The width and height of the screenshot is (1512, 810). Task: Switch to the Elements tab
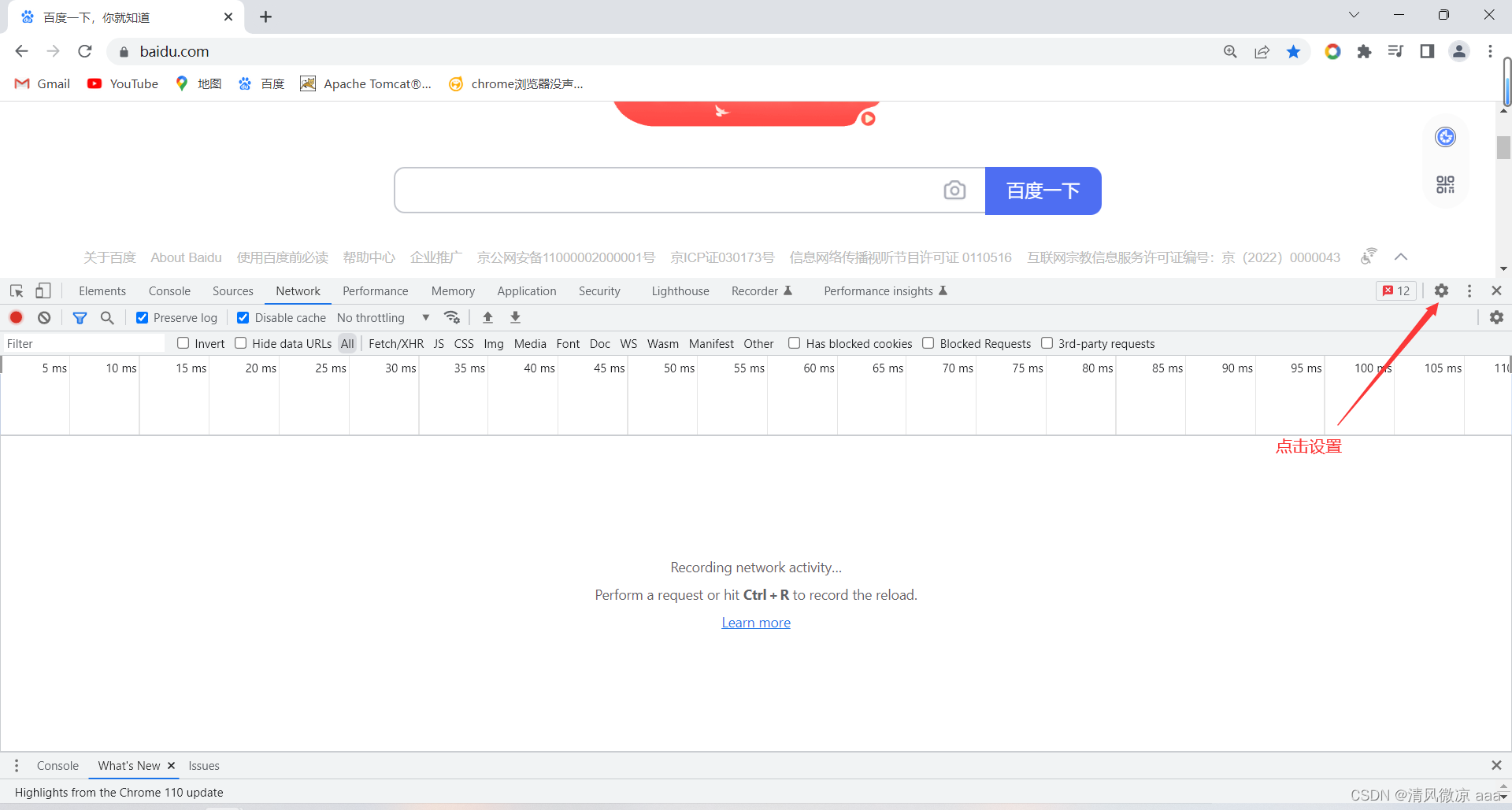click(x=102, y=290)
